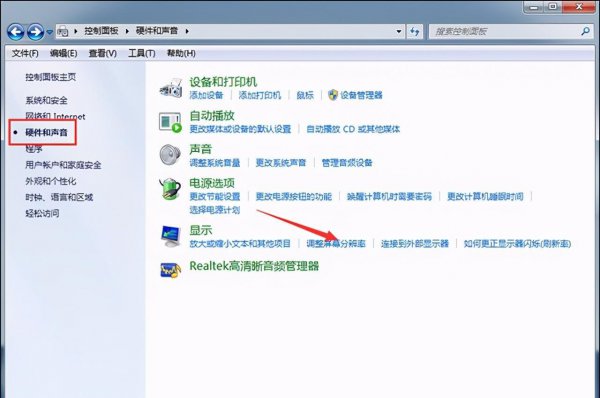Open 设备和打印机 heading
The image size is (600, 398).
point(223,82)
